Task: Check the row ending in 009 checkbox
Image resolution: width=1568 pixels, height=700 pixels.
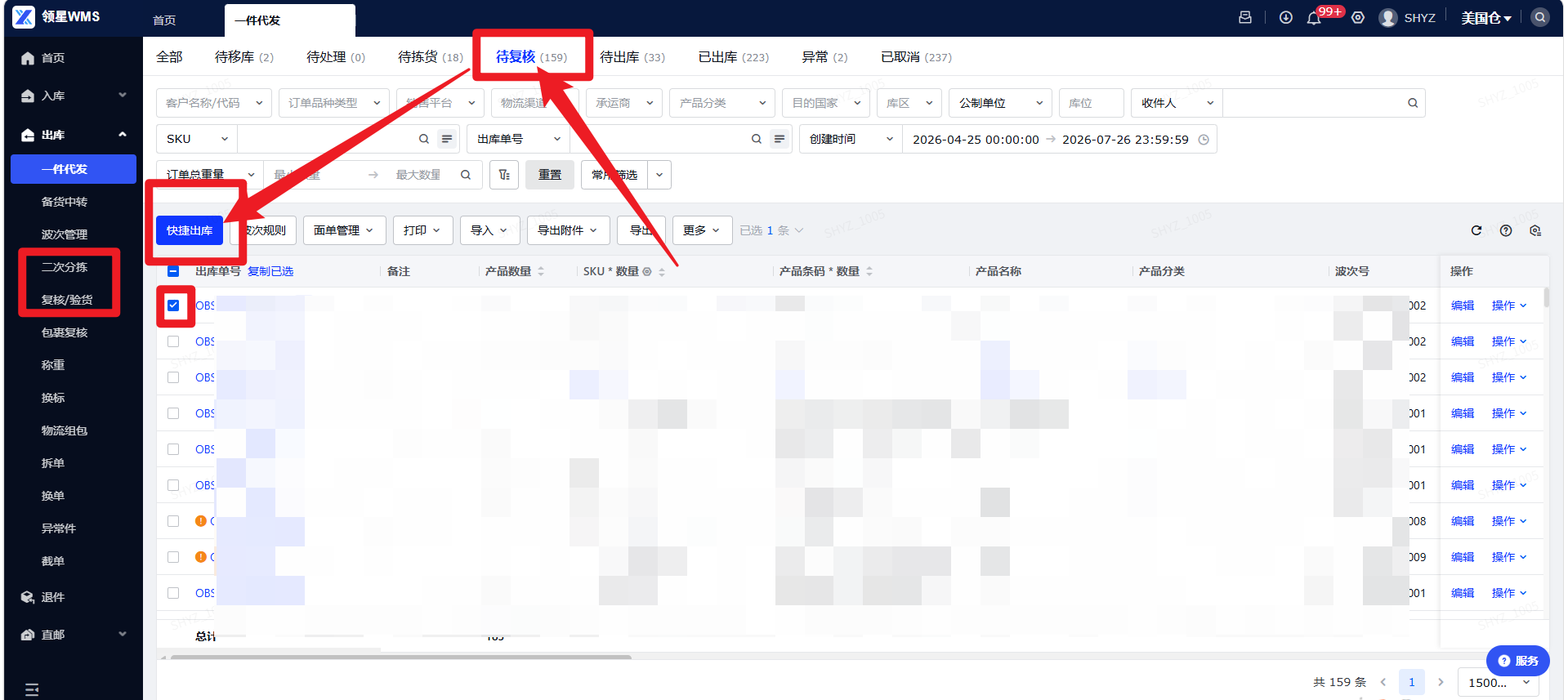Action: pos(173,557)
